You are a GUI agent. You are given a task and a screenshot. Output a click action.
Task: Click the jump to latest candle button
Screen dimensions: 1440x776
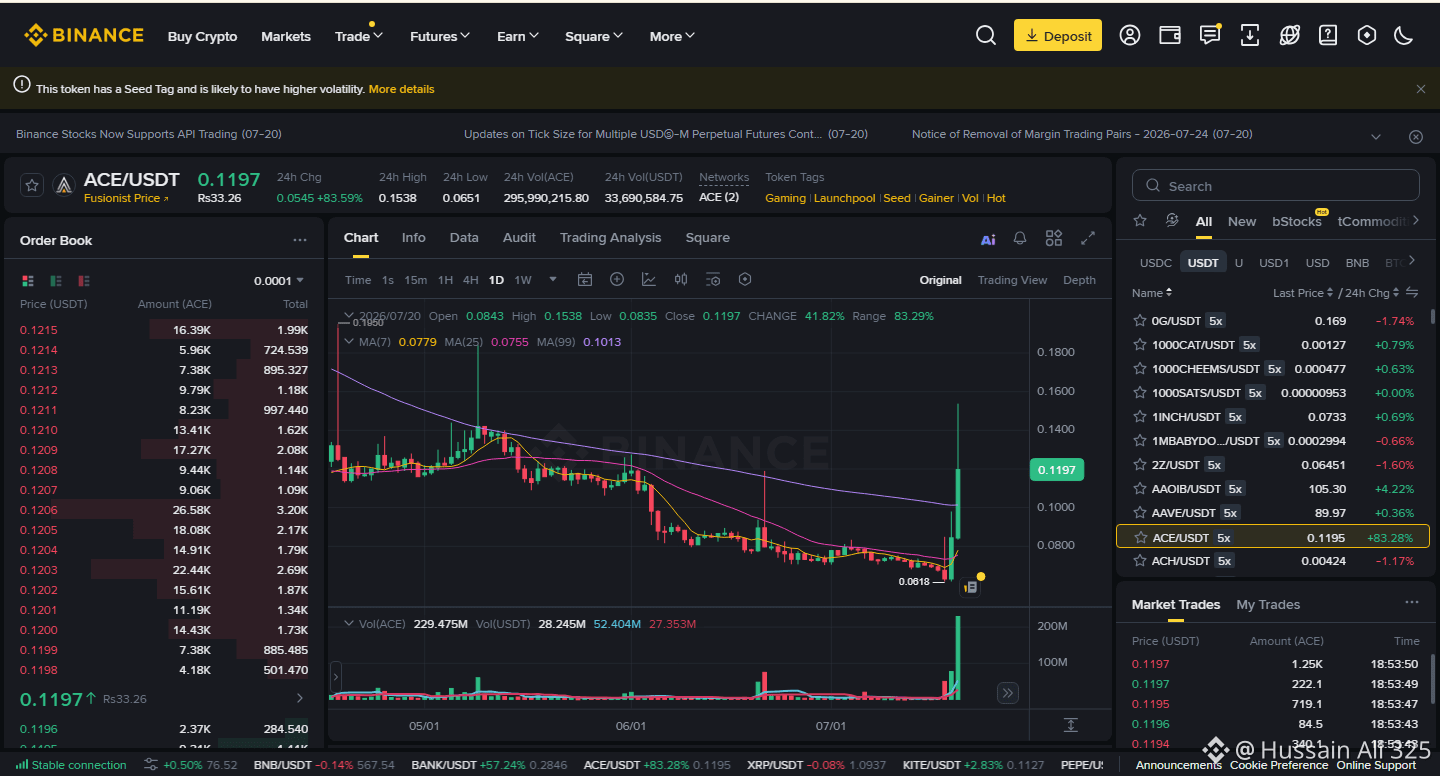1008,693
